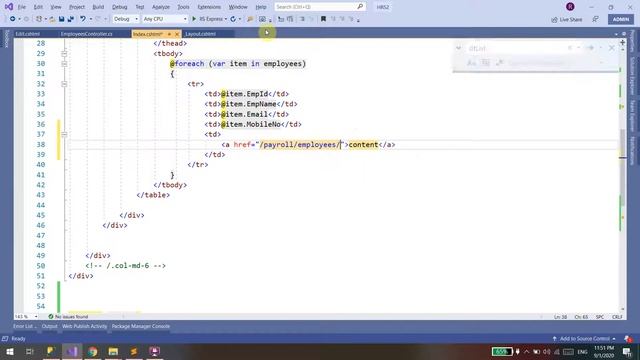640x360 pixels.
Task: Collapse the td block at line 37
Action: (x=64, y=134)
